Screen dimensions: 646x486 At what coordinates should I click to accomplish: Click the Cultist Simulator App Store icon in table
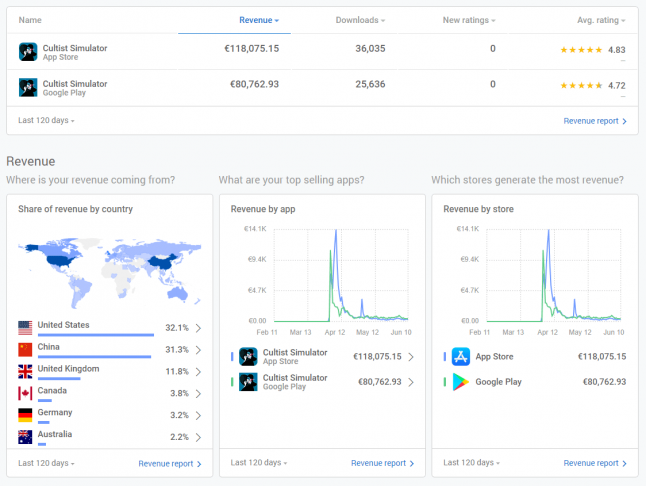28,52
